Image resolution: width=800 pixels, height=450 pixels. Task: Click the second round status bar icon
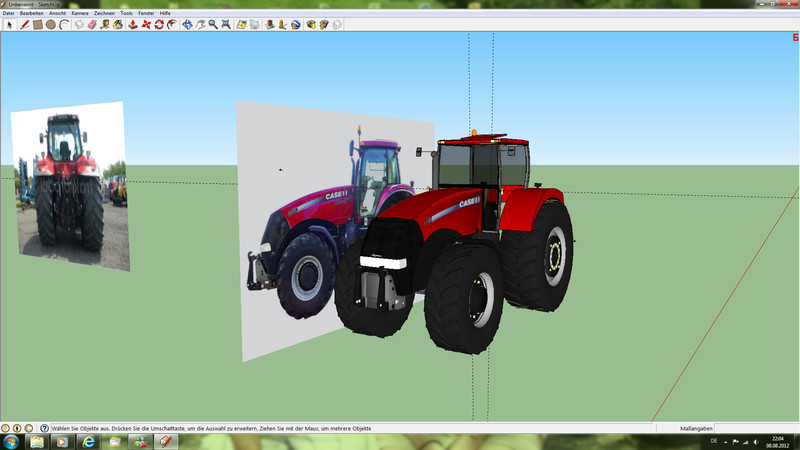point(17,429)
